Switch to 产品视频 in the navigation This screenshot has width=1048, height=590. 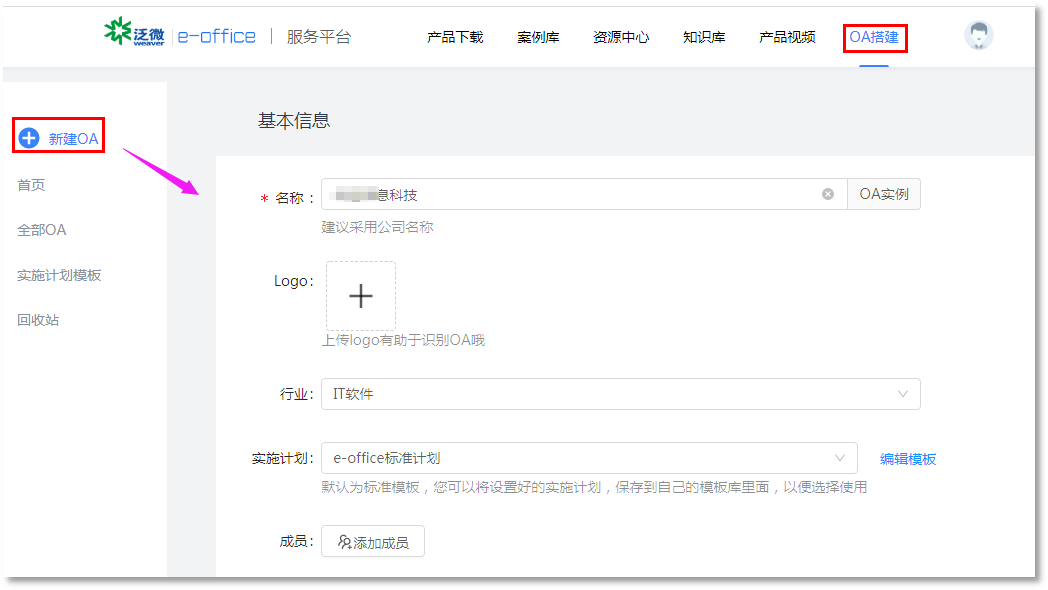787,37
